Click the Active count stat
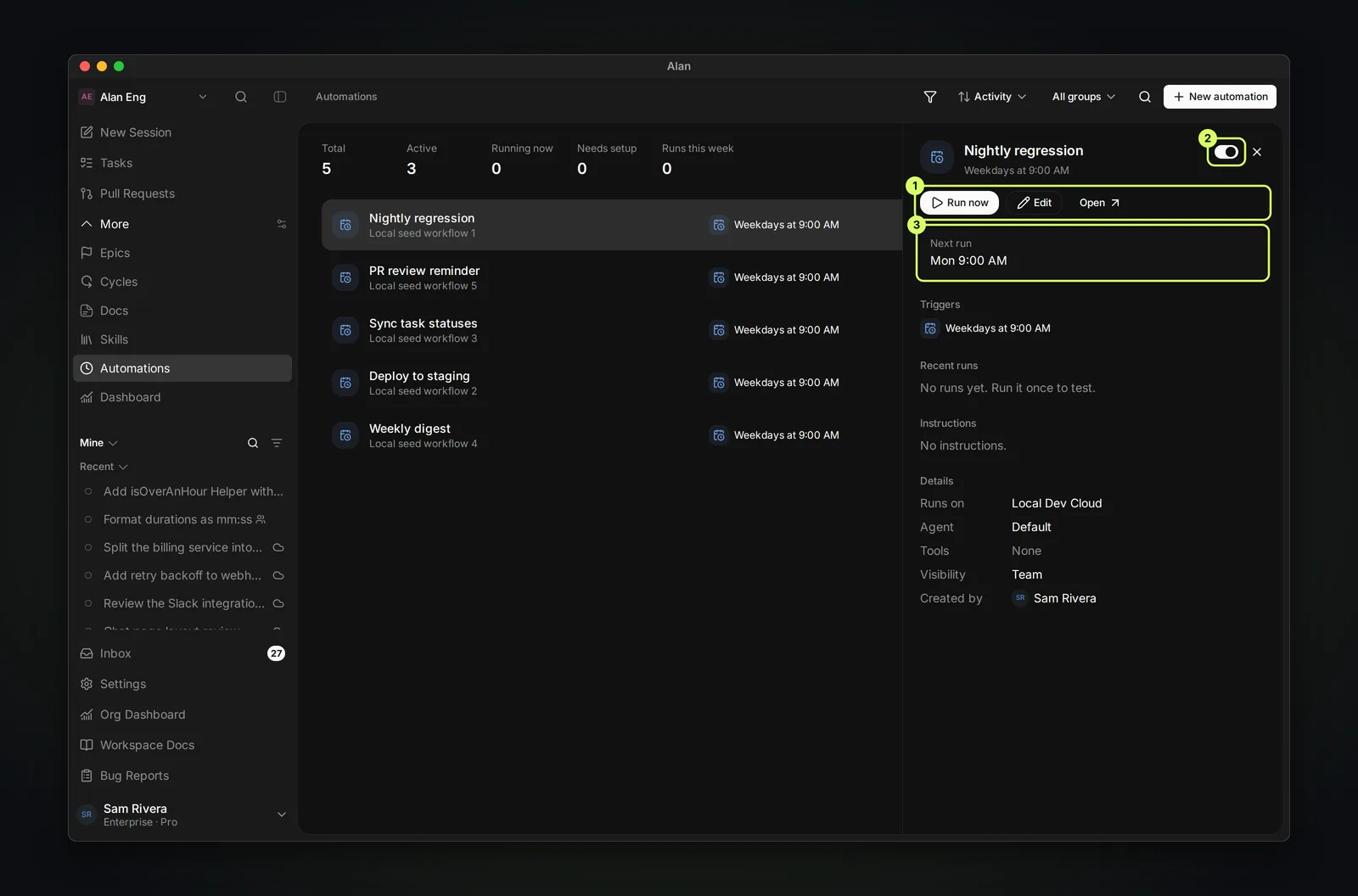 click(x=422, y=160)
